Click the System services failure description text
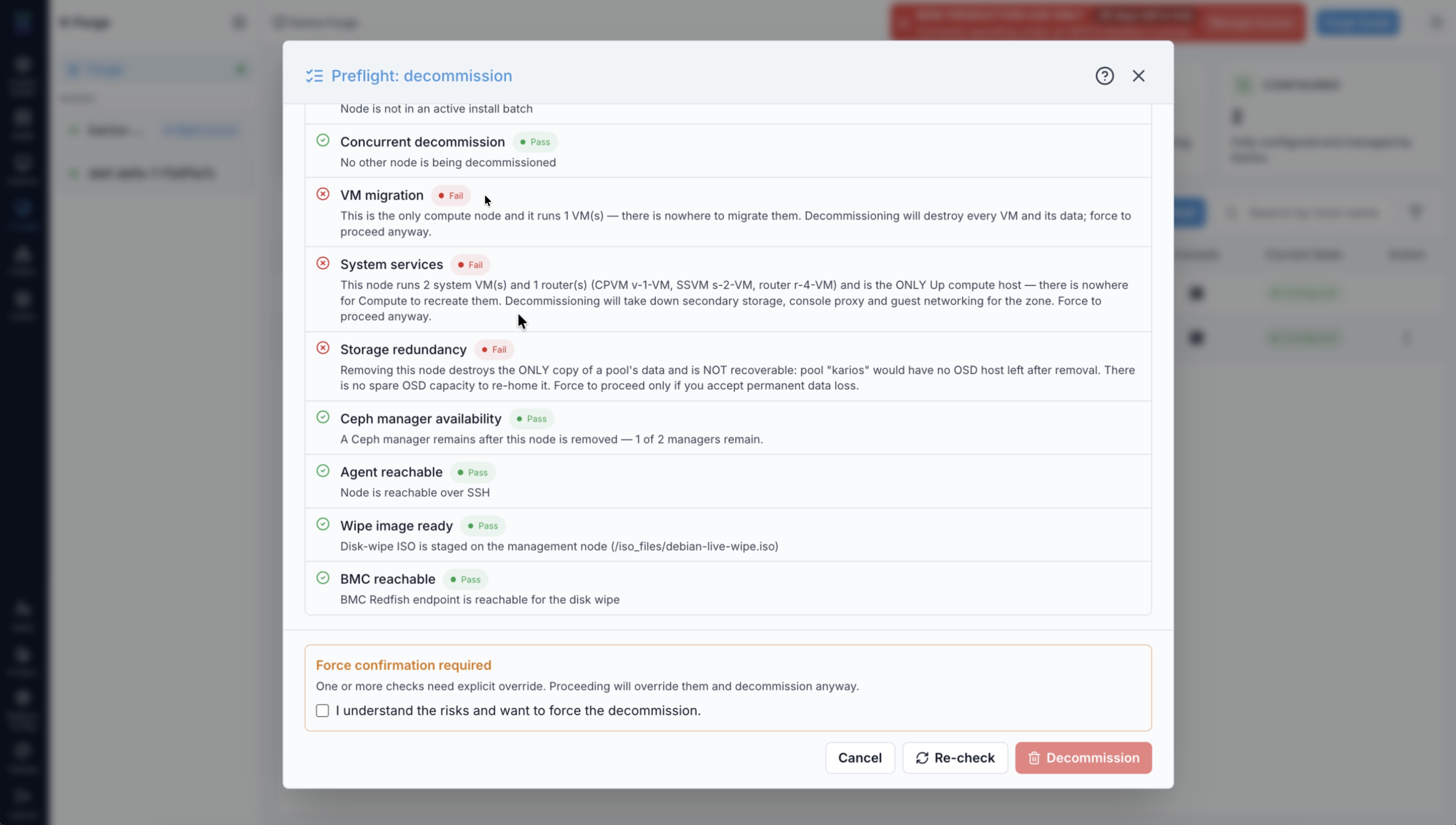 point(734,301)
